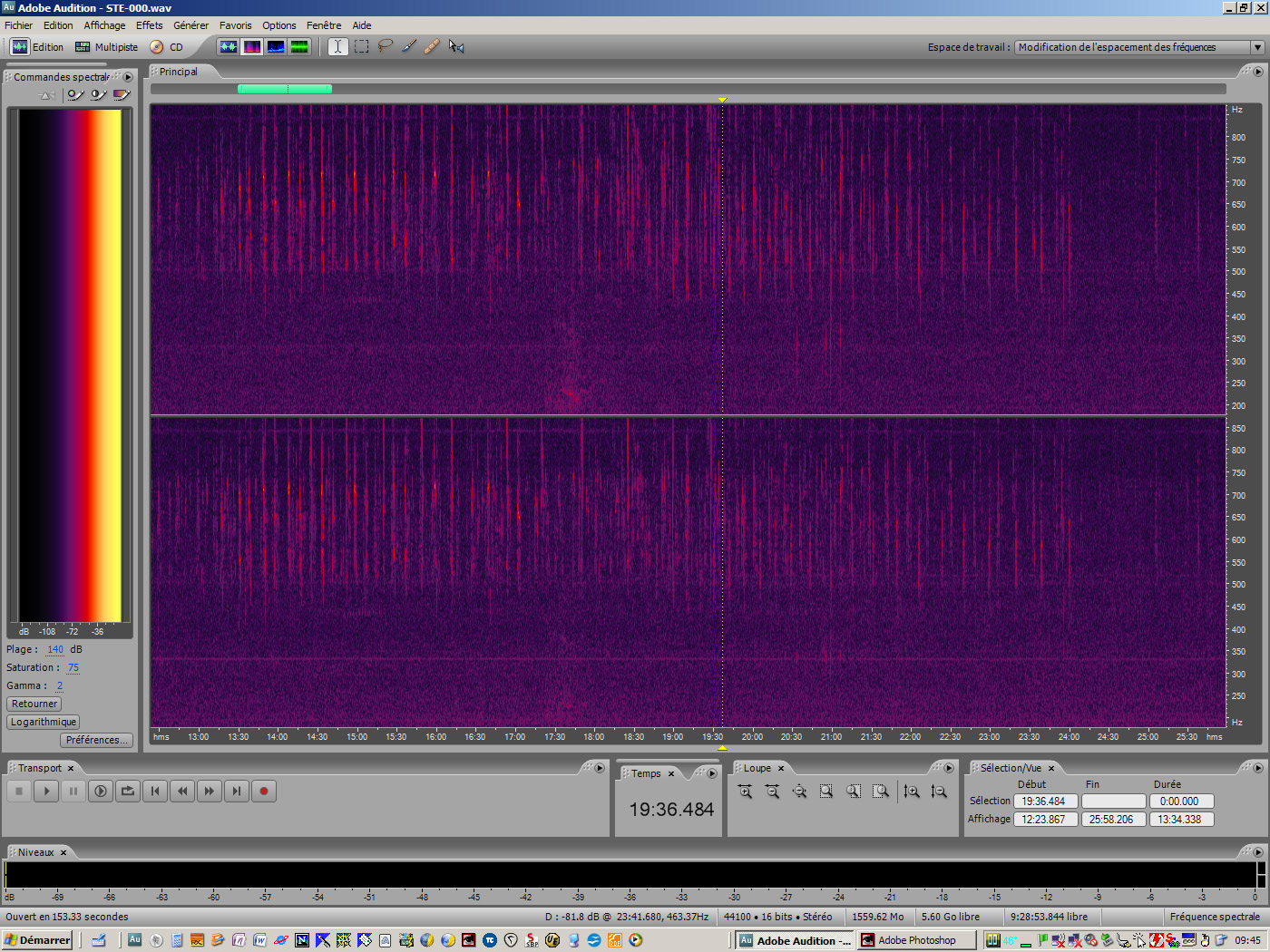Select the lasso selection tool
This screenshot has width=1270, height=952.
coord(385,46)
